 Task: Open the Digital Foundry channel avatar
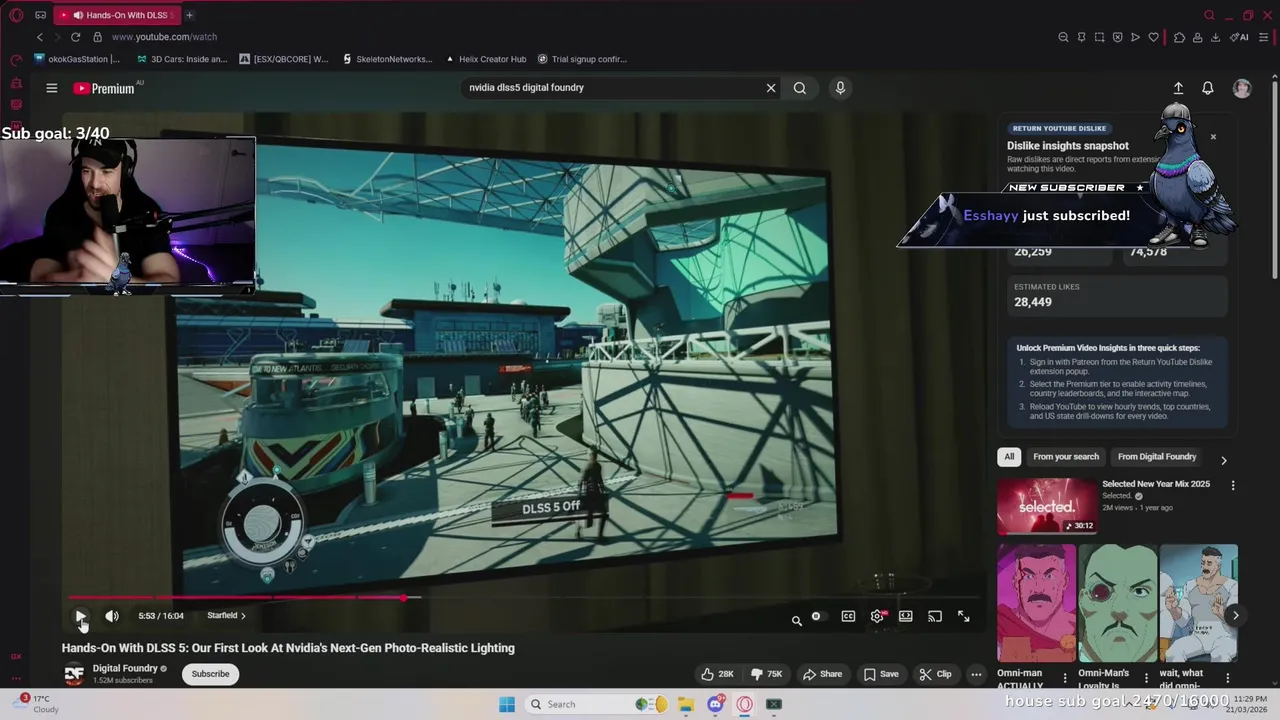[73, 674]
